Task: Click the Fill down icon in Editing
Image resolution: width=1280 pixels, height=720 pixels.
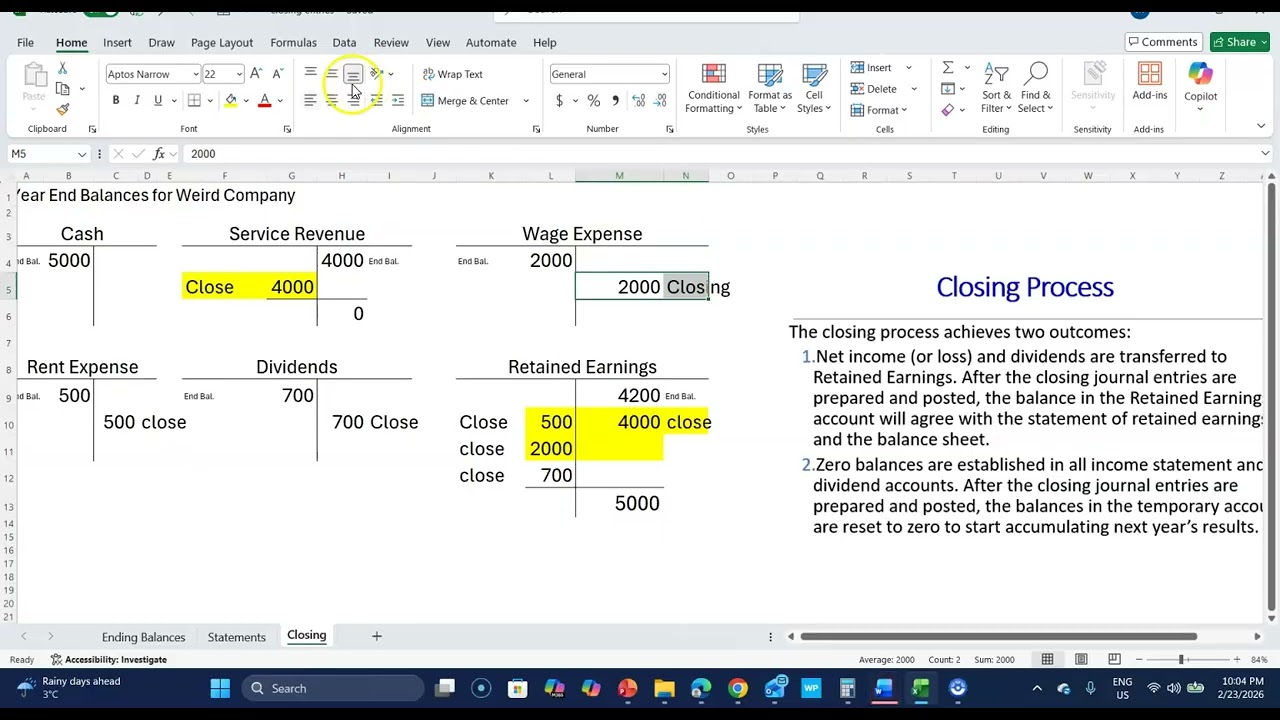Action: [948, 89]
